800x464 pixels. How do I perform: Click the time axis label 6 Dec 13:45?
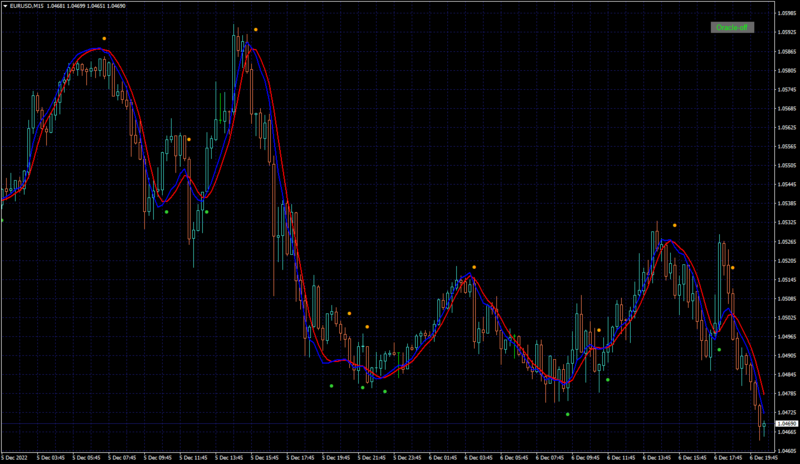tap(657, 458)
